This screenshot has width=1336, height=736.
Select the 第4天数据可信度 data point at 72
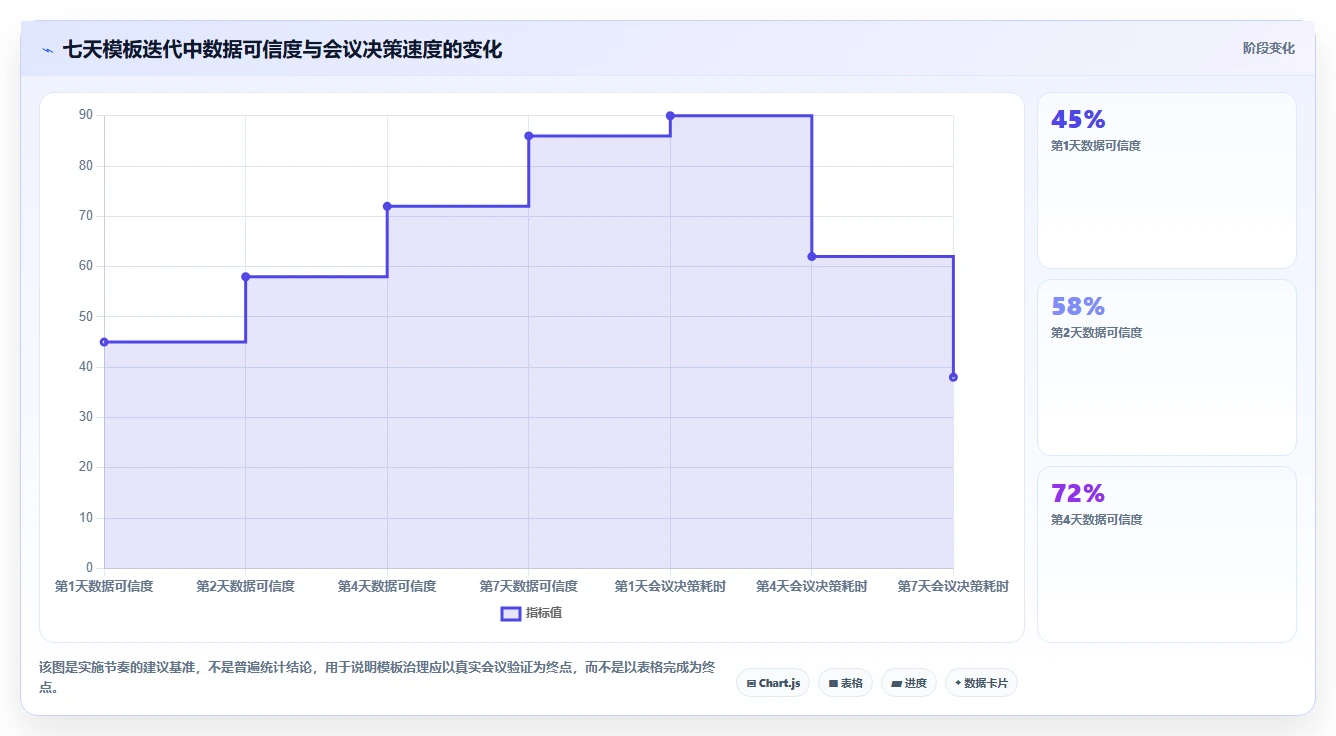coord(387,206)
